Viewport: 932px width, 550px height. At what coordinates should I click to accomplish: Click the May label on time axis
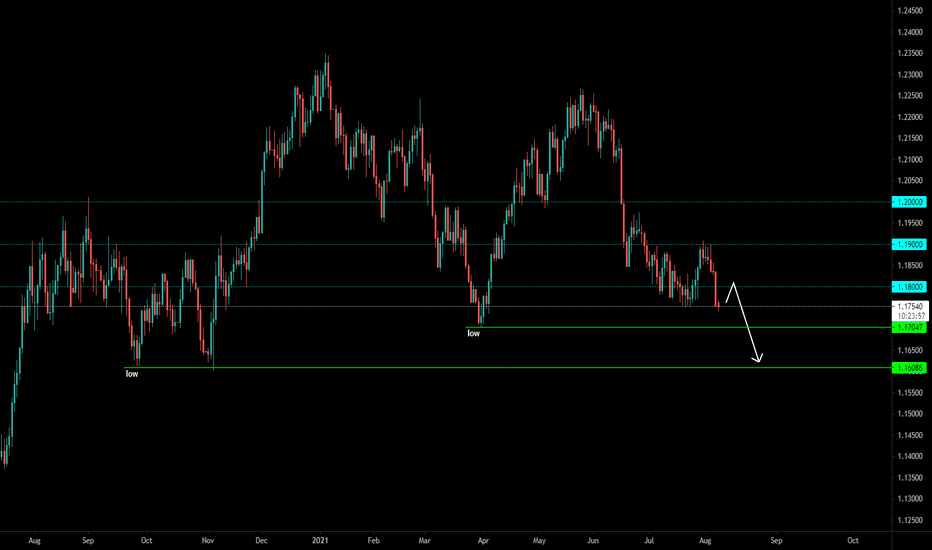click(539, 541)
